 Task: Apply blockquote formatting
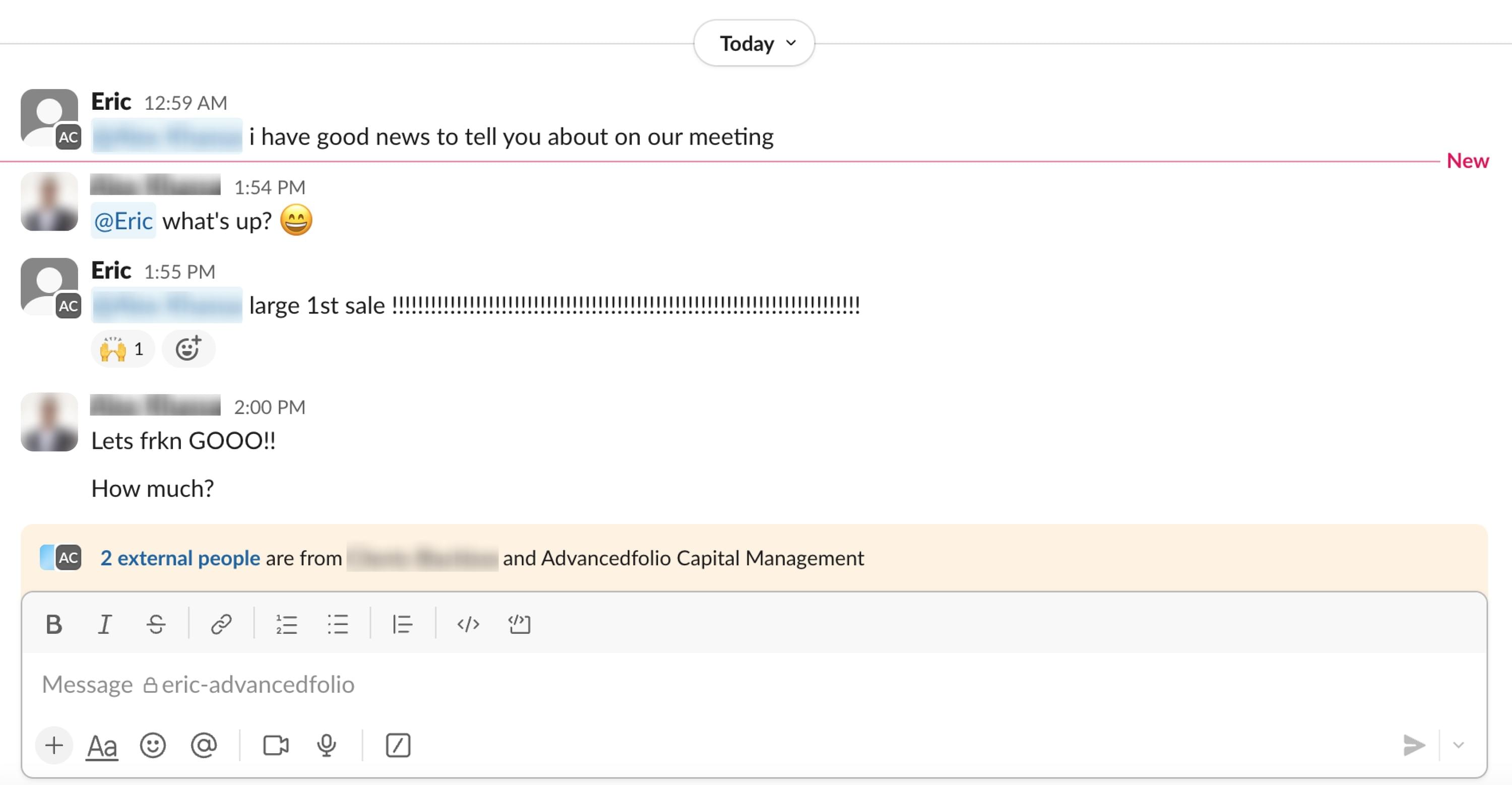(403, 624)
